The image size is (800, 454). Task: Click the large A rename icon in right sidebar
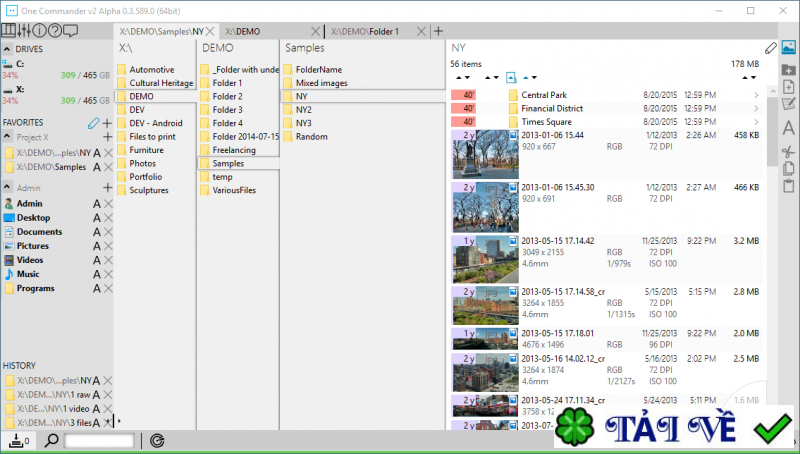click(788, 128)
